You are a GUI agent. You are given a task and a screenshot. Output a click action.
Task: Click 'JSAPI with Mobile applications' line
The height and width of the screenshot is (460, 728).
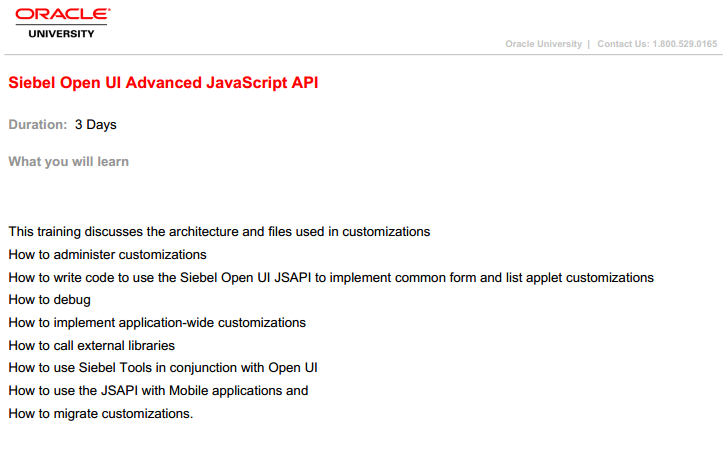coord(158,391)
